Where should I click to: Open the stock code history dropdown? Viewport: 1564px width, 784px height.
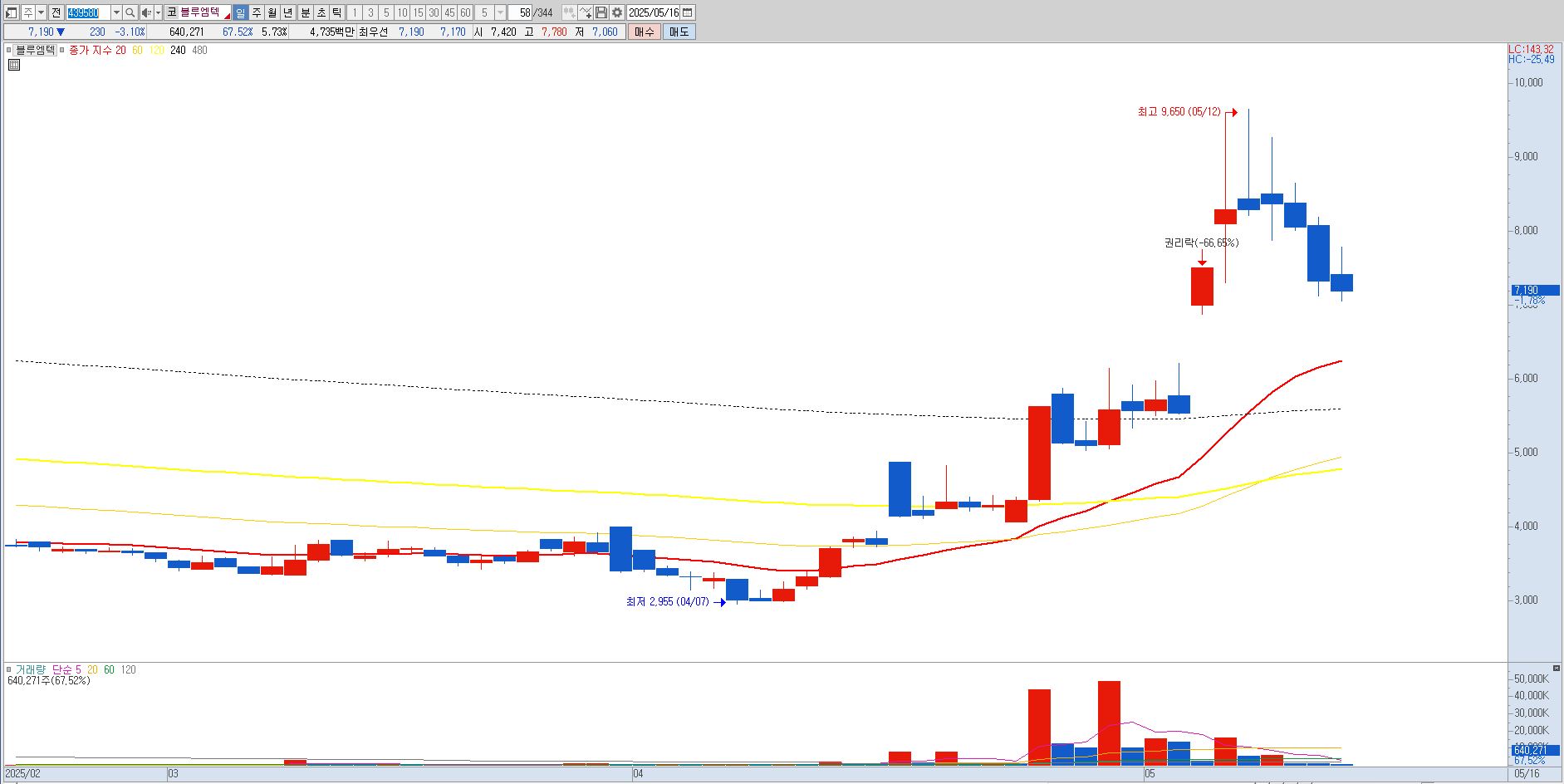(116, 12)
